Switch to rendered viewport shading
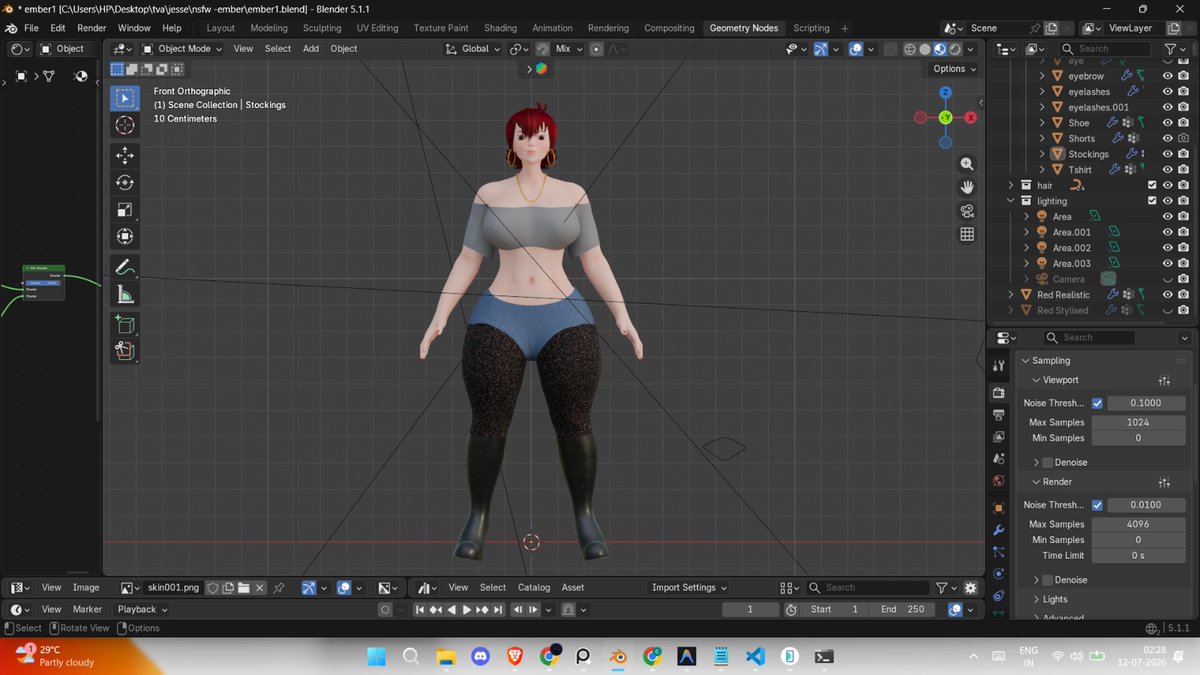This screenshot has width=1200, height=675. point(955,49)
